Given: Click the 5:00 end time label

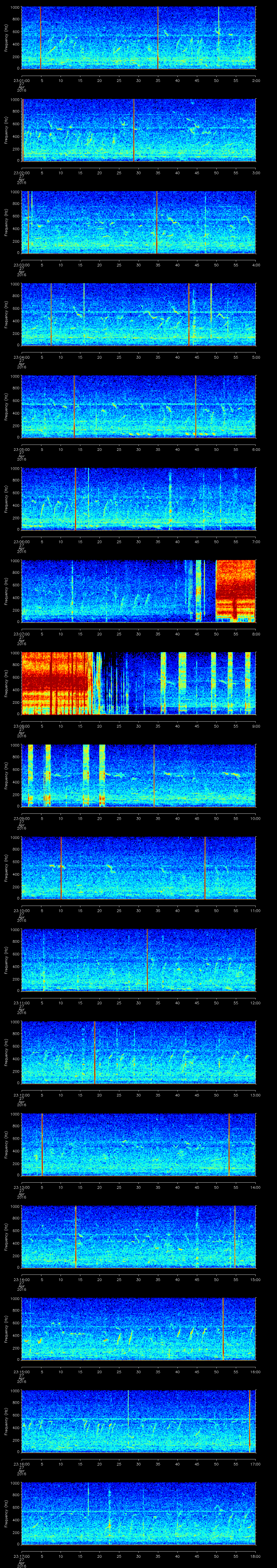Looking at the screenshot, I should click(256, 357).
